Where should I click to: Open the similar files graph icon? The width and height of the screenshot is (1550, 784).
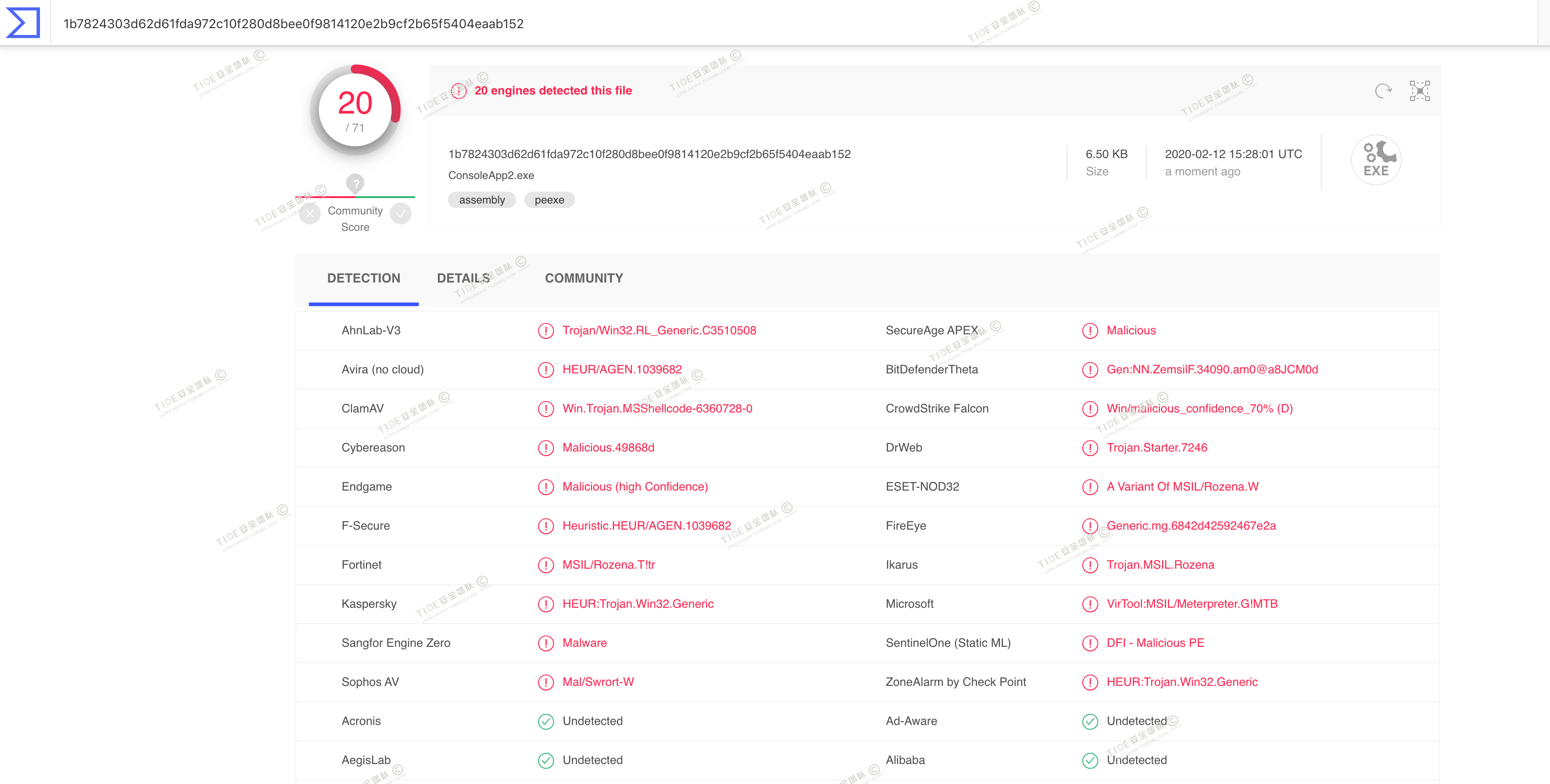click(x=1420, y=91)
